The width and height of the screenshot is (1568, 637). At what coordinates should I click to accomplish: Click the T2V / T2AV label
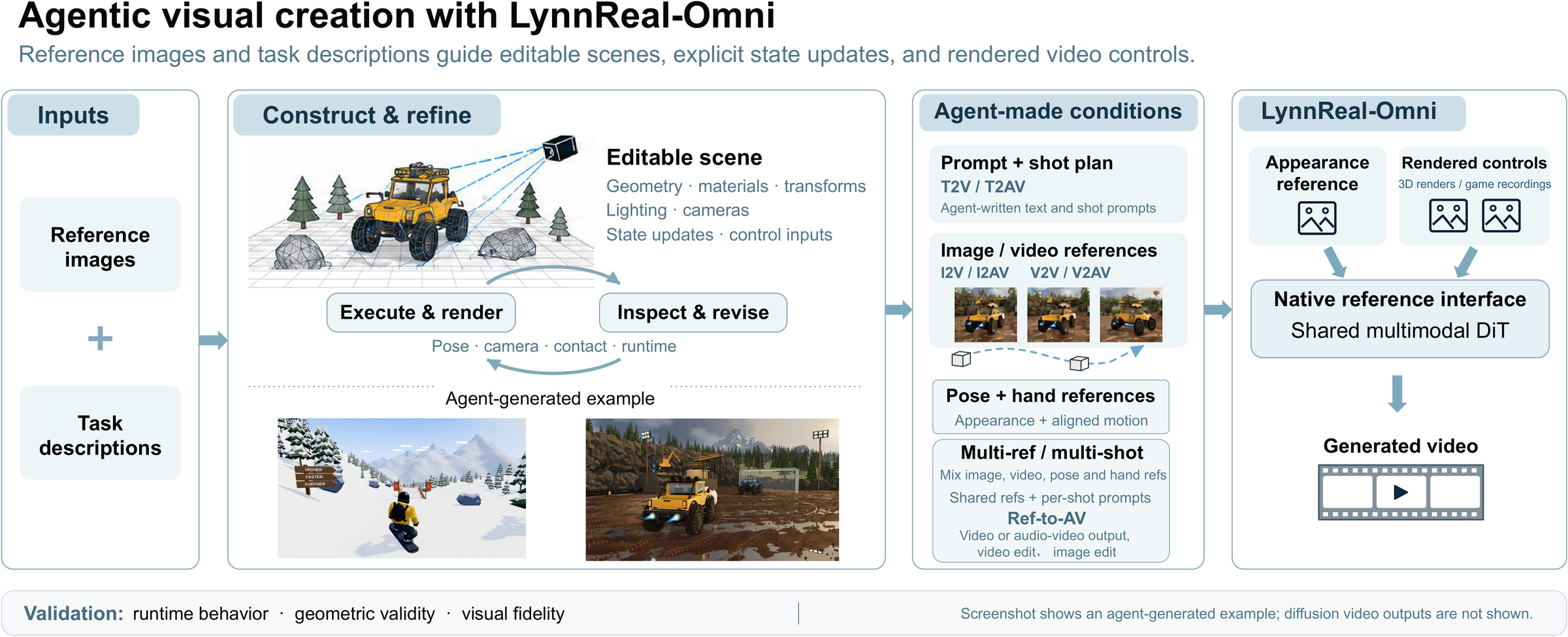coord(983,187)
